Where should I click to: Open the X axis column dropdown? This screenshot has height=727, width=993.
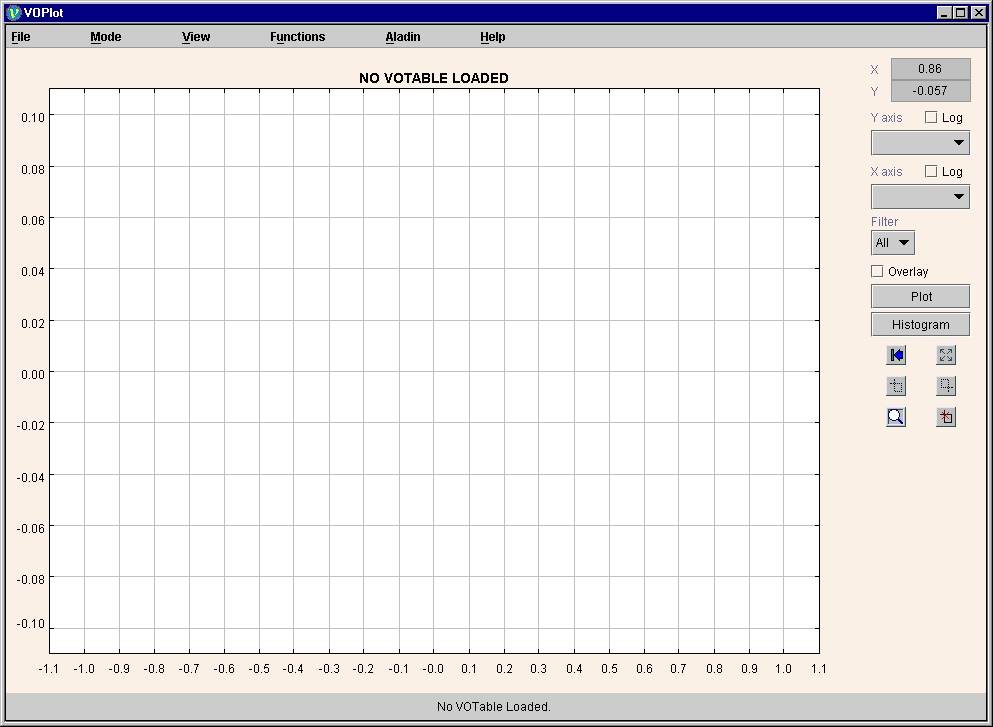click(920, 196)
